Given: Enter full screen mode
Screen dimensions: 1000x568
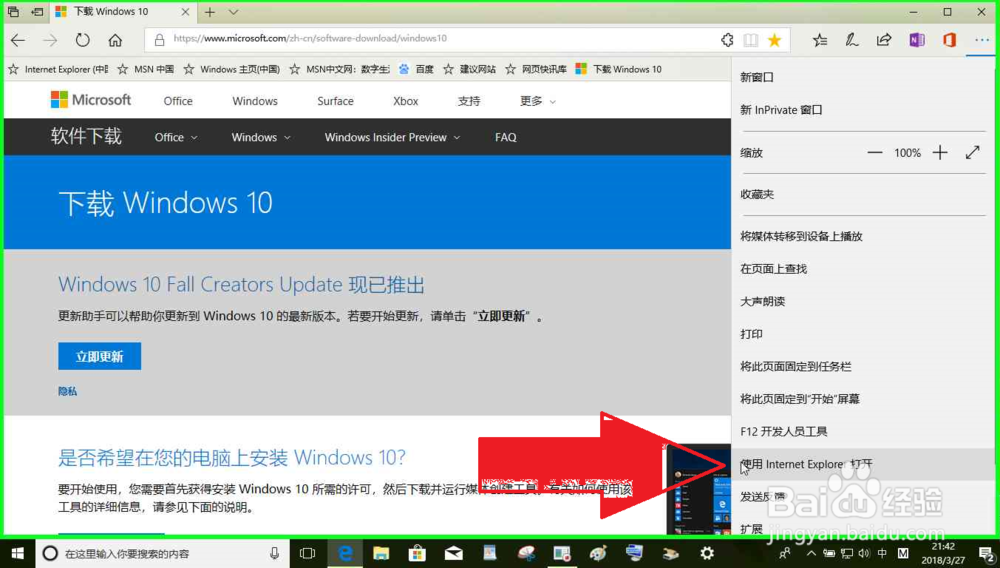Looking at the screenshot, I should point(972,152).
